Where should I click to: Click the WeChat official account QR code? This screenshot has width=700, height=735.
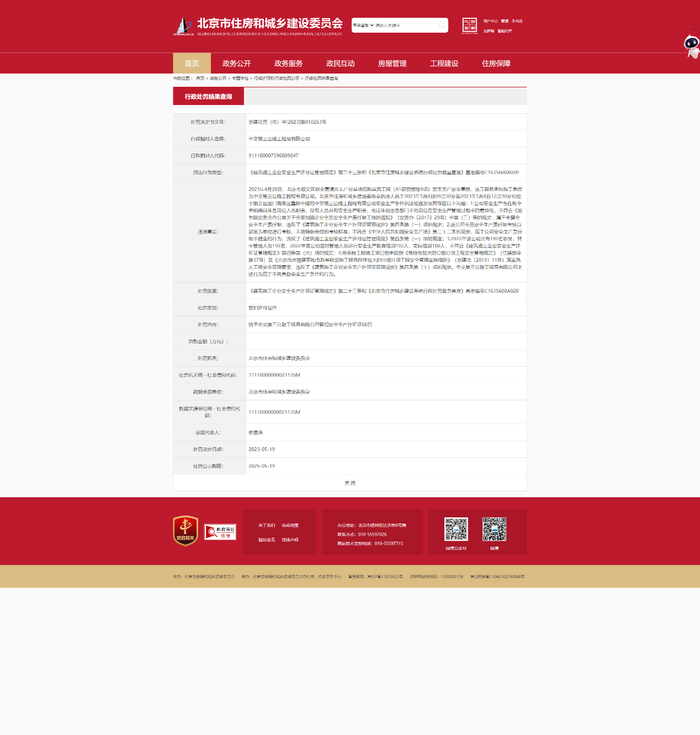point(456,529)
